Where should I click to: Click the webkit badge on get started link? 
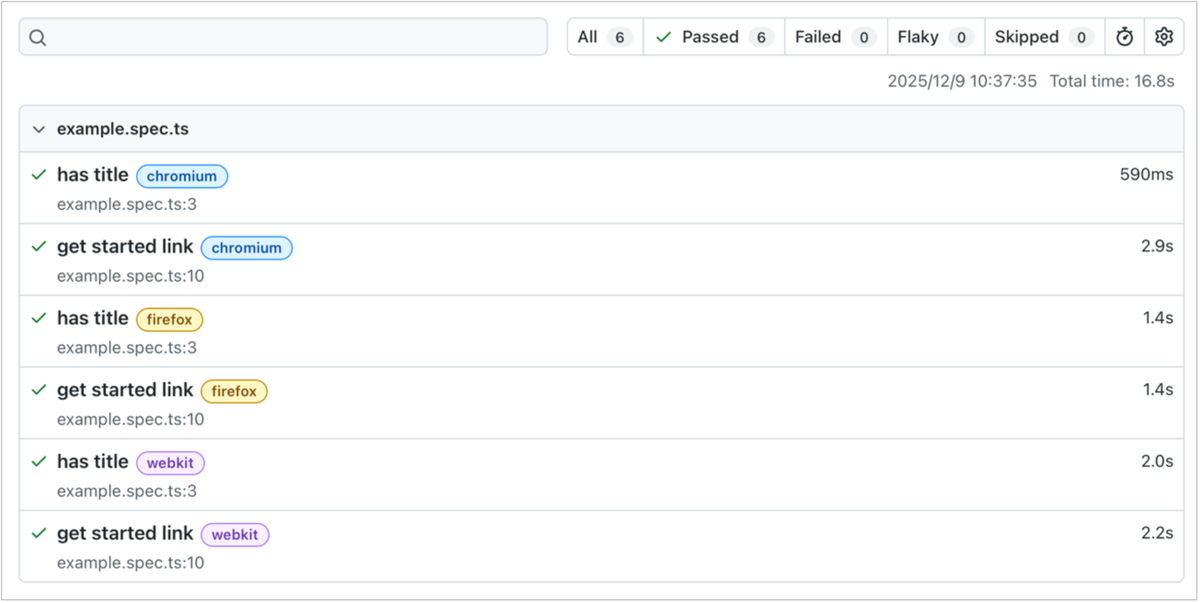coord(235,535)
